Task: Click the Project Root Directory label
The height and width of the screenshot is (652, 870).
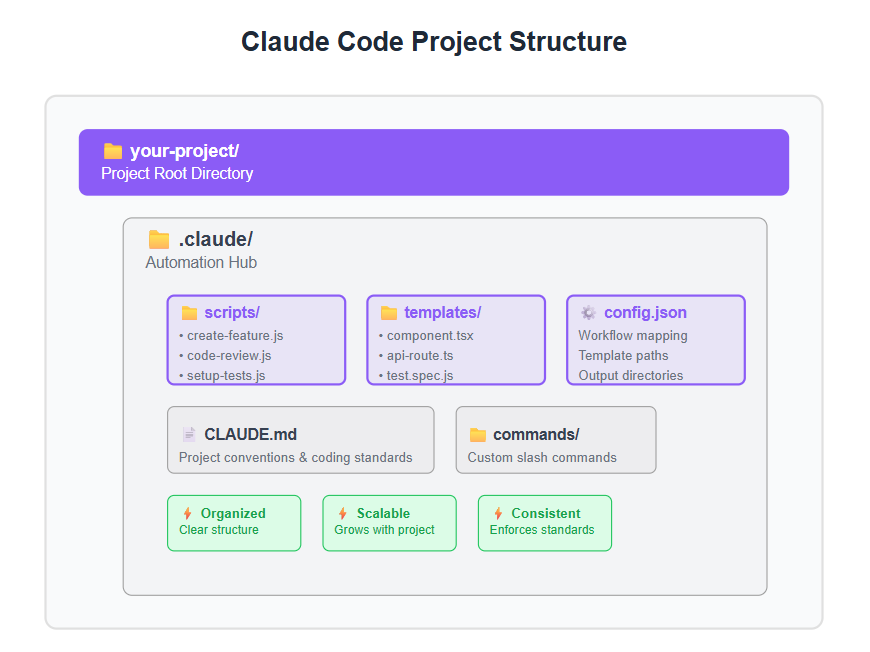Action: click(177, 174)
